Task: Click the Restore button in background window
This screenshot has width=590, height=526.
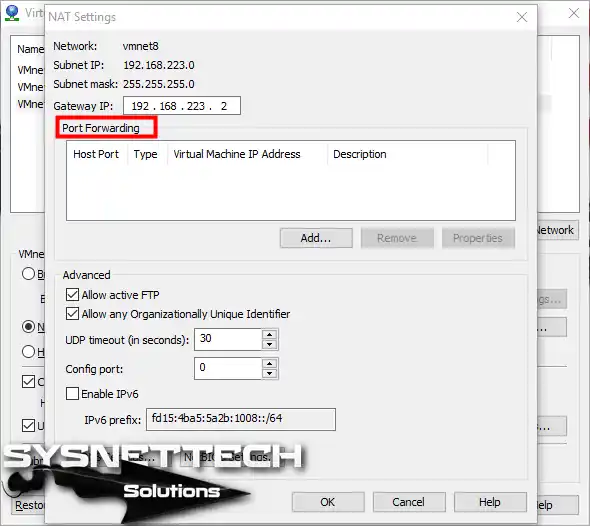Action: pyautogui.click(x=28, y=505)
